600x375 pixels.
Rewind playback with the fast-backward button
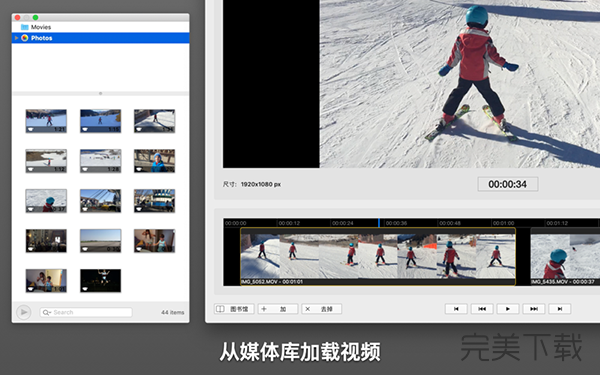coord(482,309)
